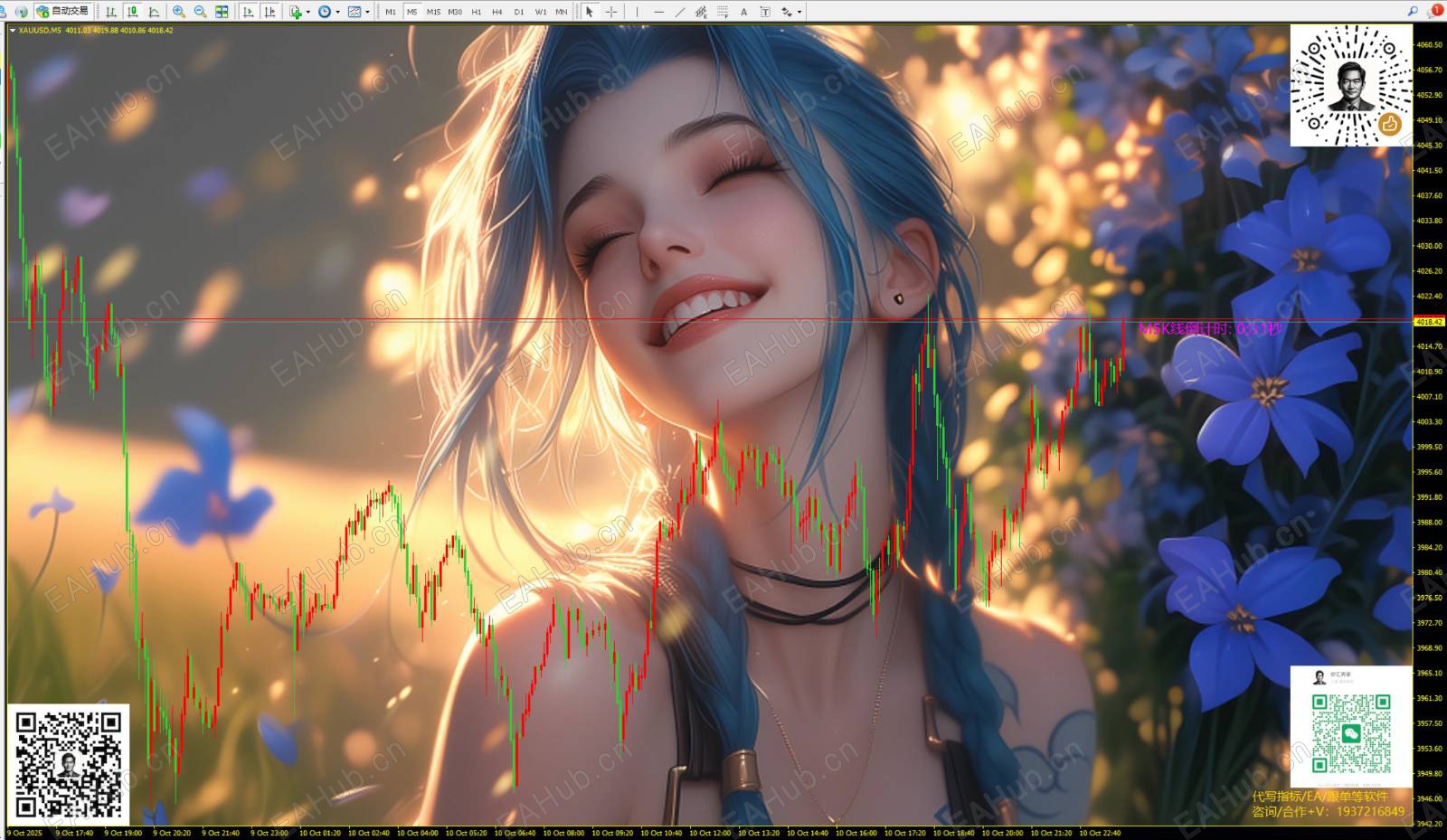The height and width of the screenshot is (840, 1447).
Task: Select the arrow cursor tool
Action: point(590,12)
